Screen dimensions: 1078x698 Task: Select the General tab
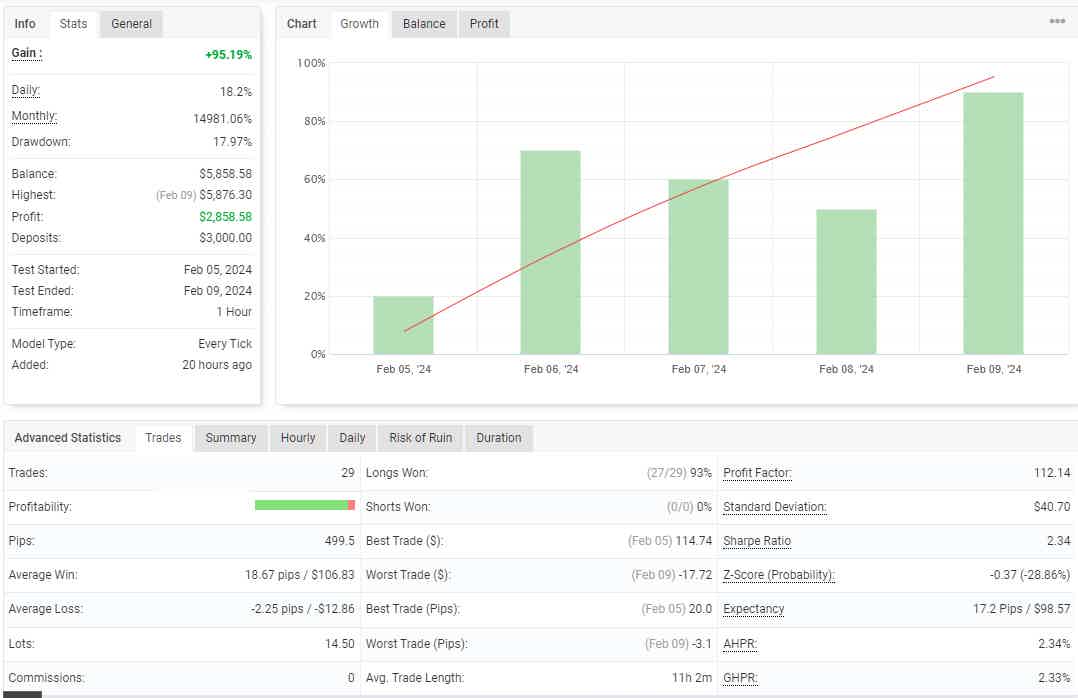[x=130, y=23]
